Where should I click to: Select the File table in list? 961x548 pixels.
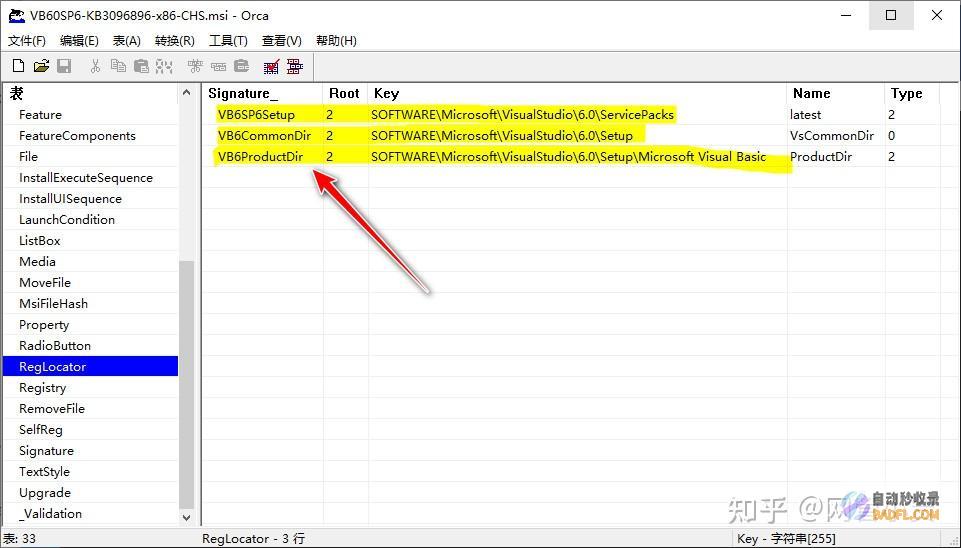pos(28,156)
